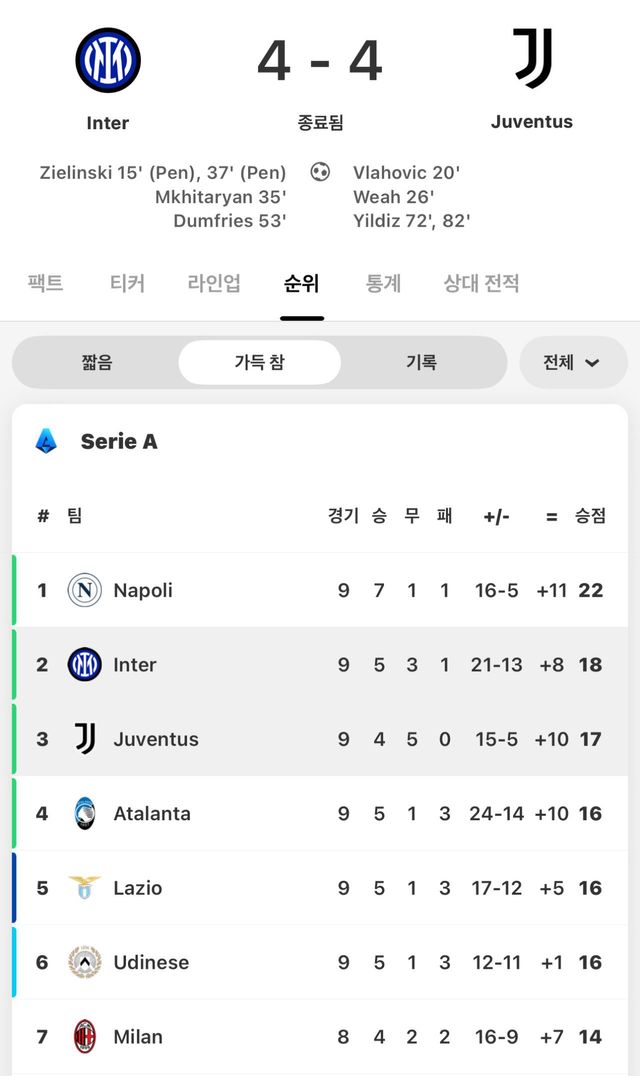The width and height of the screenshot is (640, 1076).
Task: Open Juventus row in the standings
Action: (x=156, y=739)
